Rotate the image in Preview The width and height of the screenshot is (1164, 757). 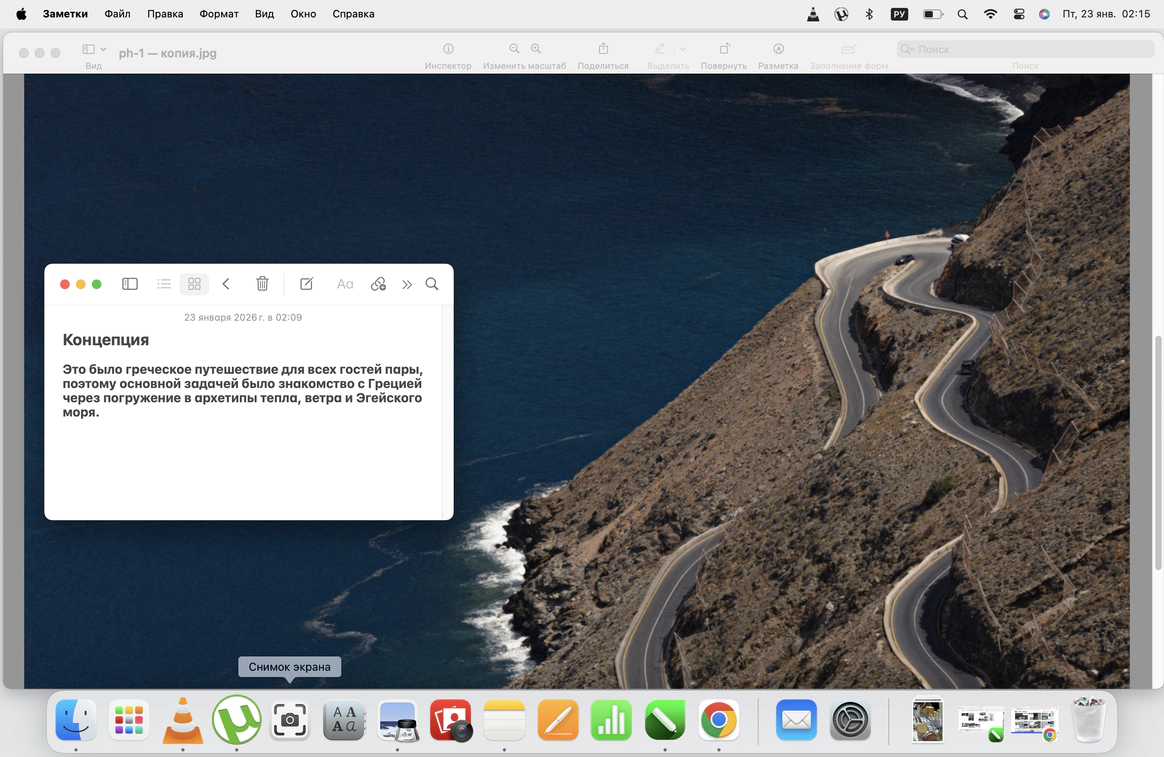click(724, 49)
